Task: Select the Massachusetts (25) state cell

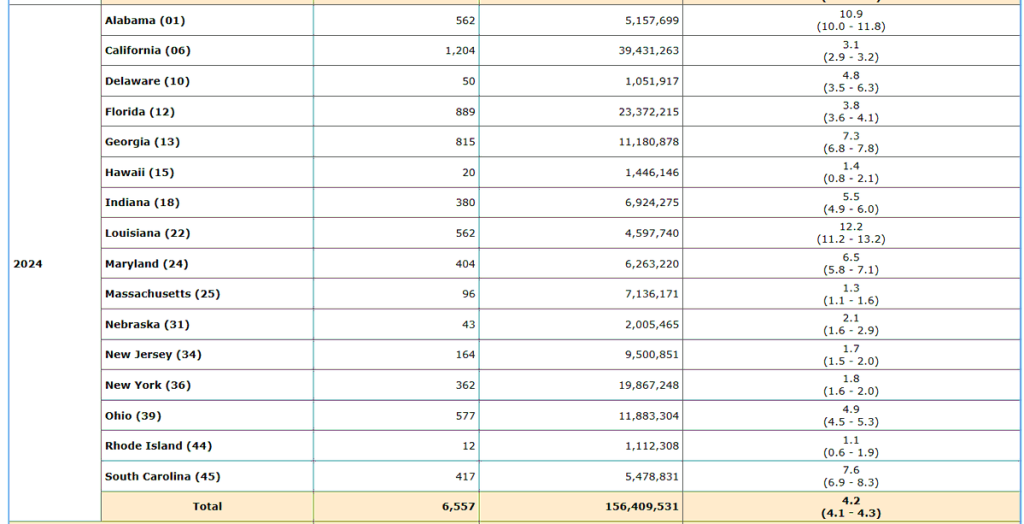Action: pos(162,293)
